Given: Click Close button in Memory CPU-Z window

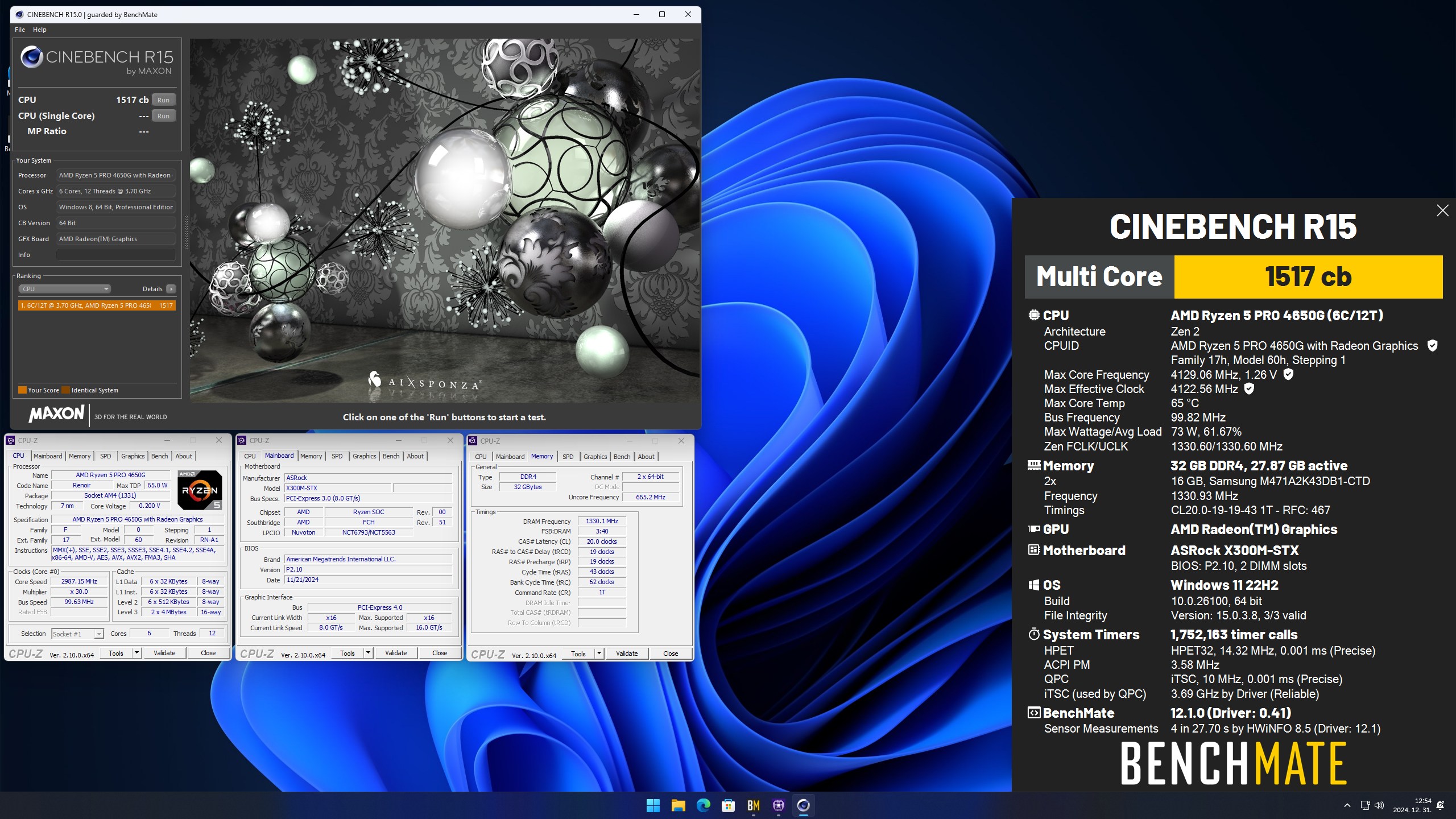Looking at the screenshot, I should click(671, 653).
